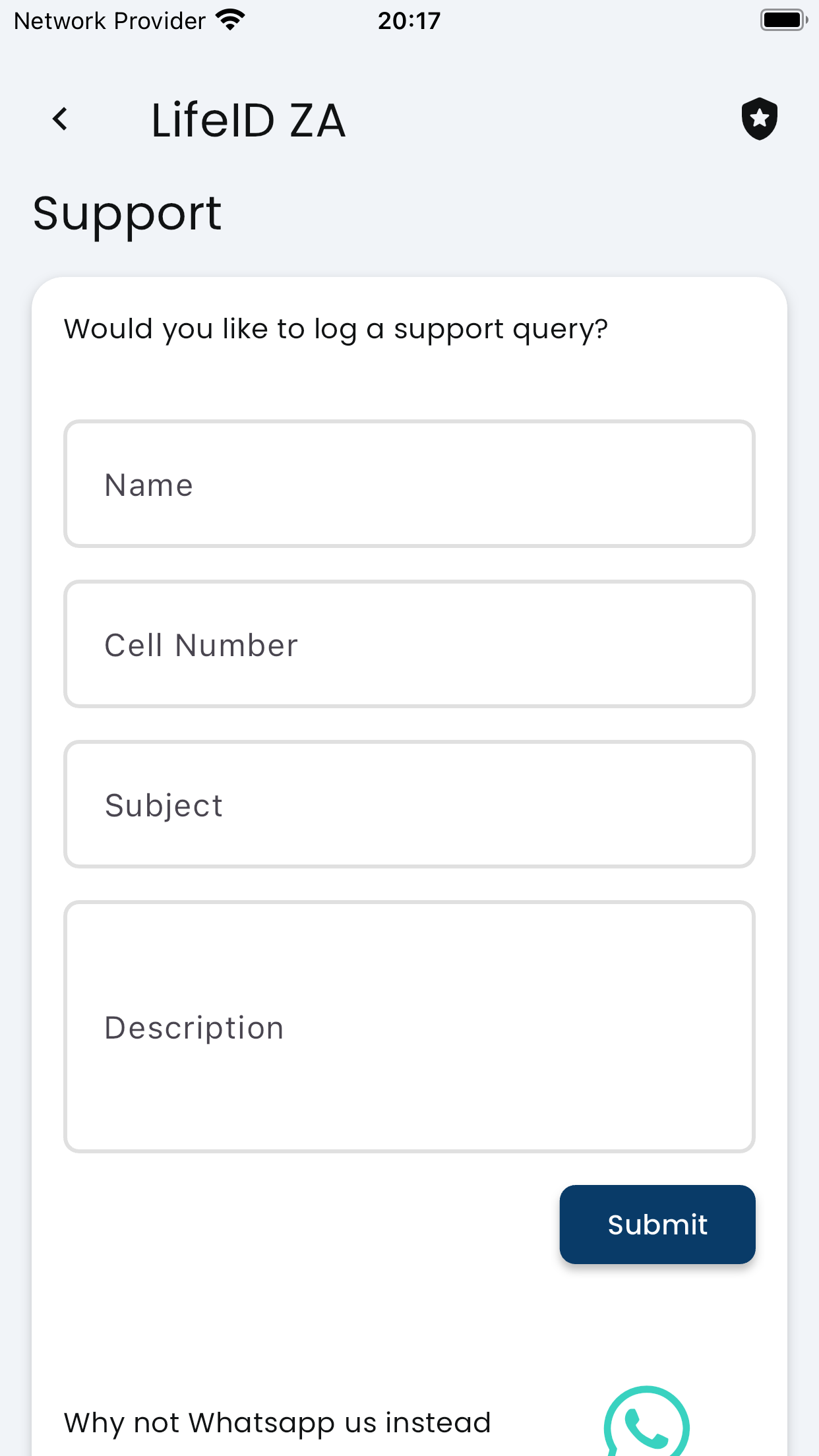Tap the back arrow icon

tap(60, 119)
